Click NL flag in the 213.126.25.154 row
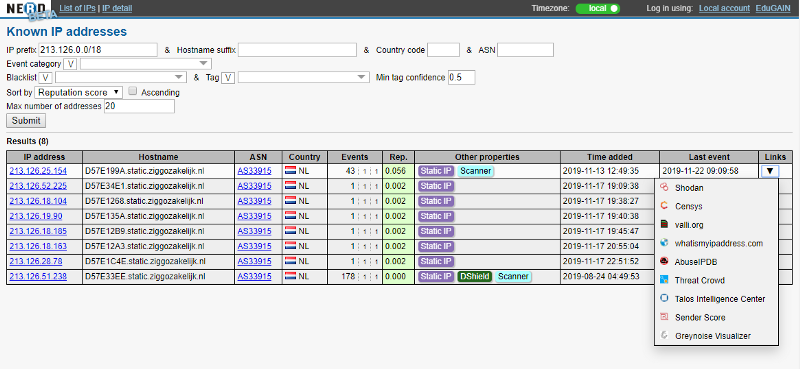 (291, 171)
